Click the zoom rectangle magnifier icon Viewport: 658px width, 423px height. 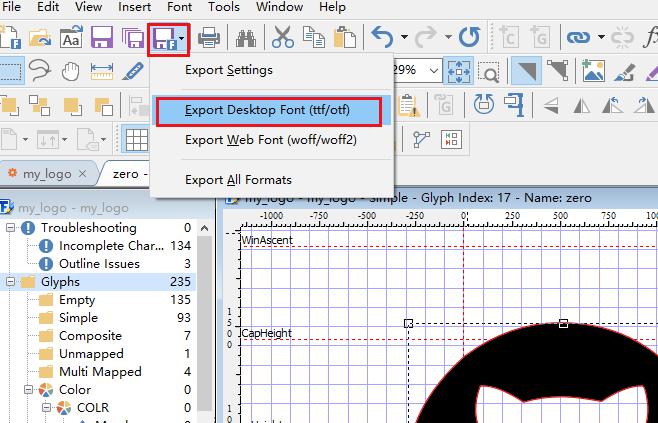(x=488, y=71)
